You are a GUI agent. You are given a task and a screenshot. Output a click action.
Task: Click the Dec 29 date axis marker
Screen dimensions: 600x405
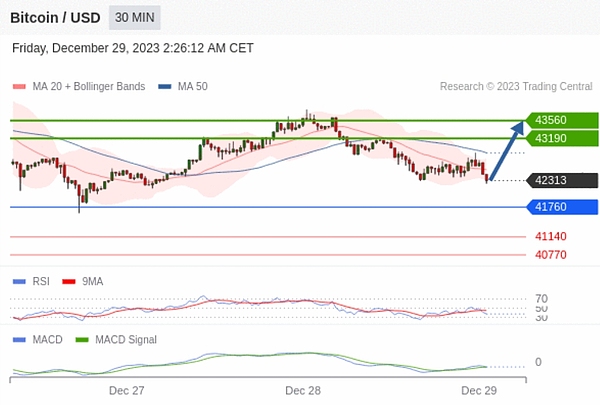pyautogui.click(x=479, y=391)
